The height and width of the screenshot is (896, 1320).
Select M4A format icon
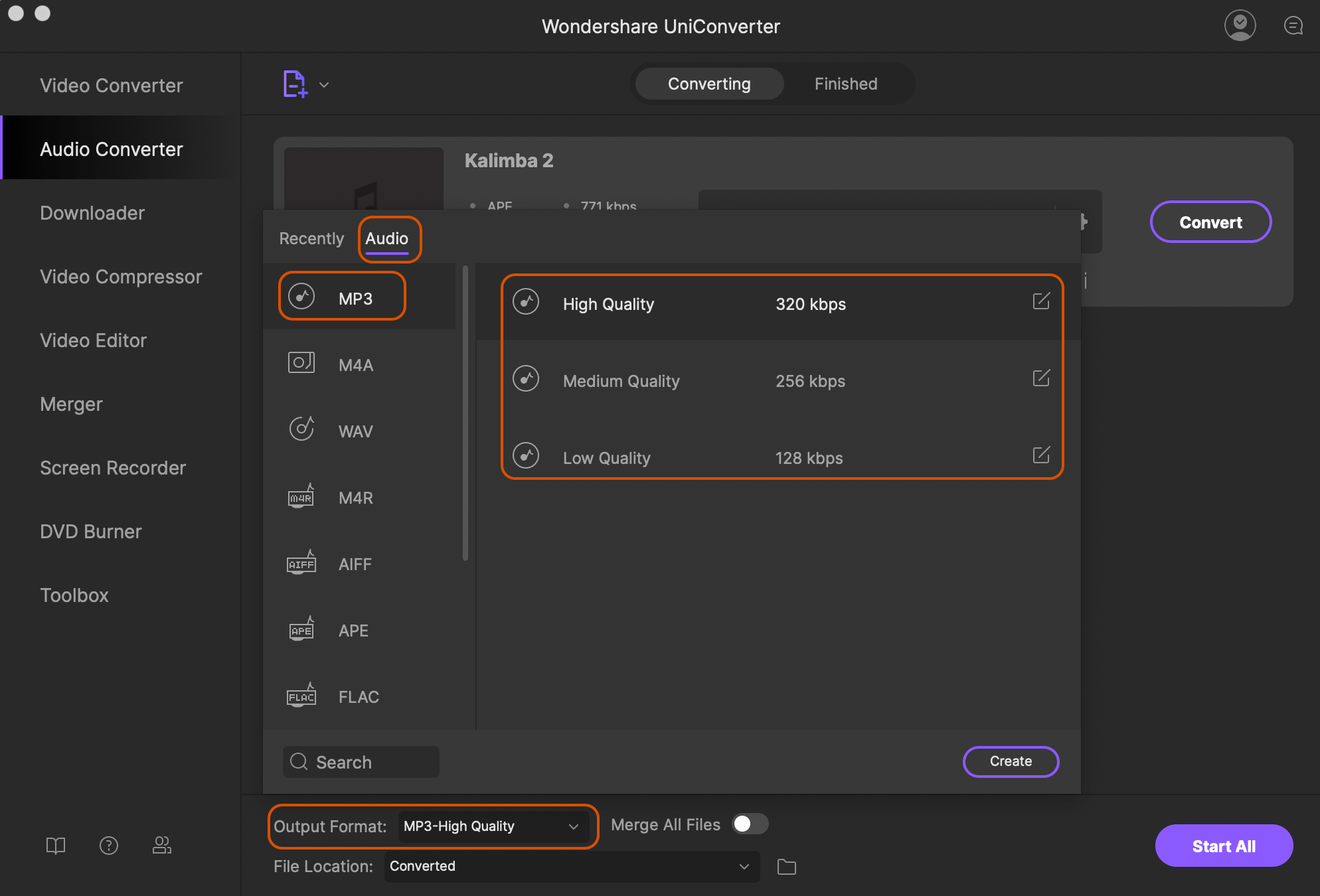click(x=300, y=363)
